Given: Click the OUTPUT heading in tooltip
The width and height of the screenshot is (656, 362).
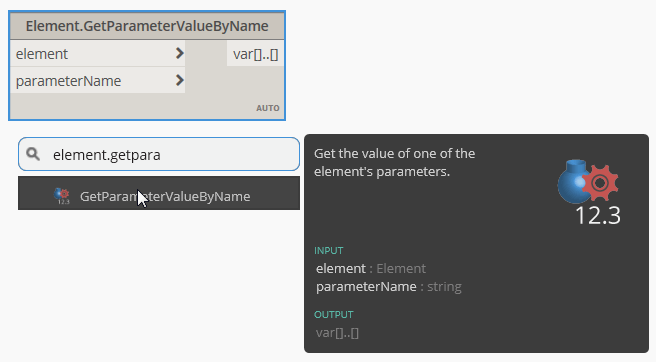Looking at the screenshot, I should 333,314.
